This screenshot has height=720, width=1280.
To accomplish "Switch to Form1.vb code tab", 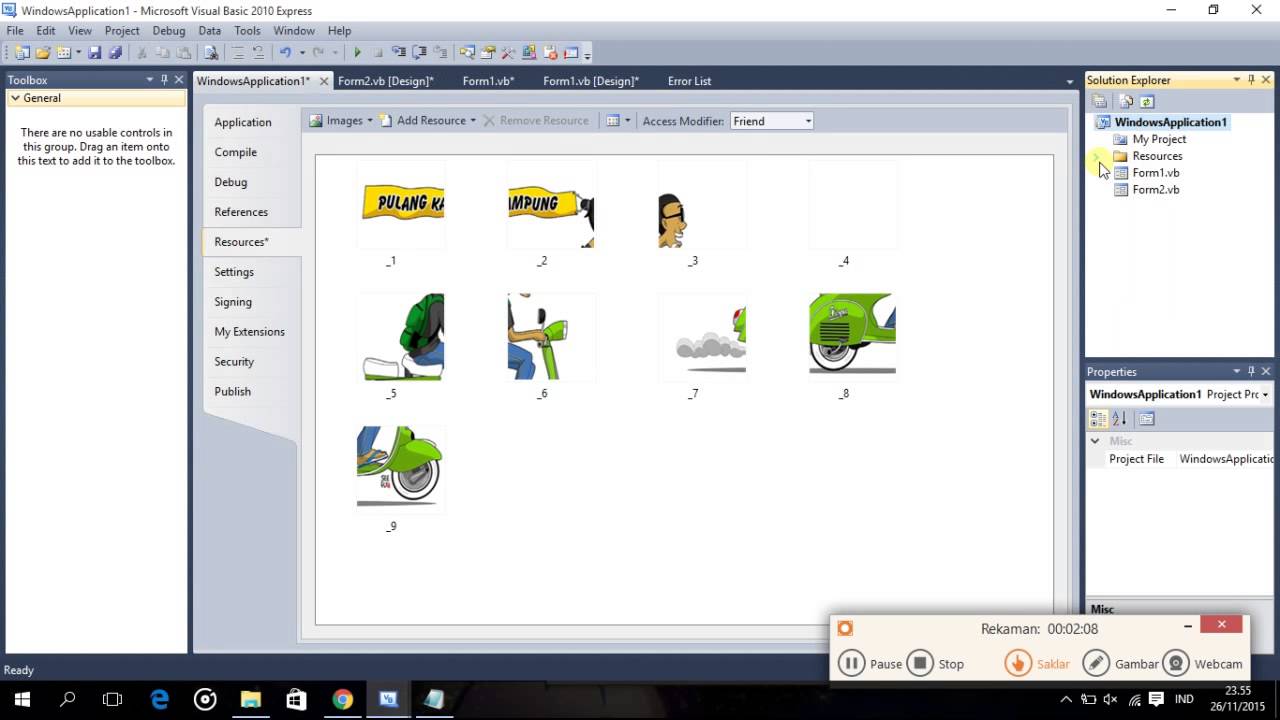I will click(488, 81).
